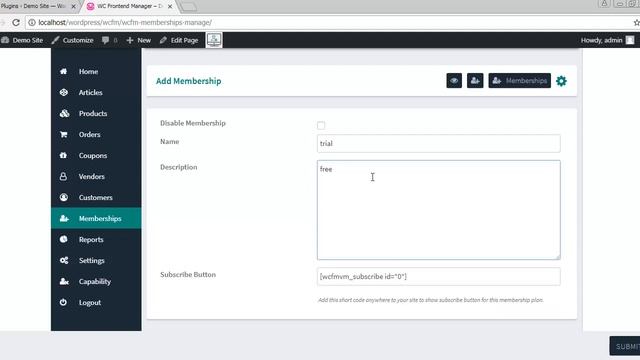Open Home in the sidebar
This screenshot has height=360, width=640.
click(96, 71)
